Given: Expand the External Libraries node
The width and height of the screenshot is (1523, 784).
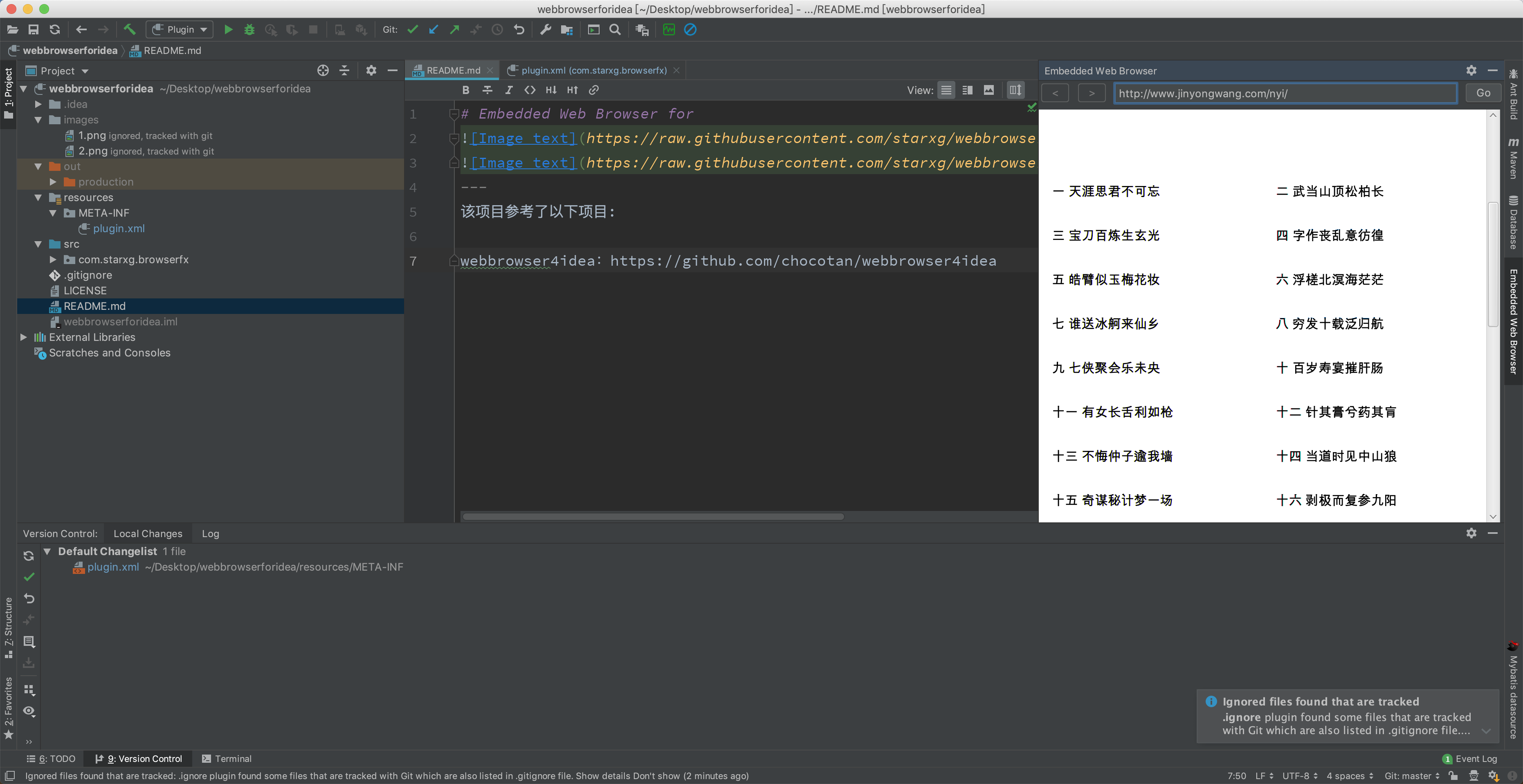Looking at the screenshot, I should click(x=24, y=337).
